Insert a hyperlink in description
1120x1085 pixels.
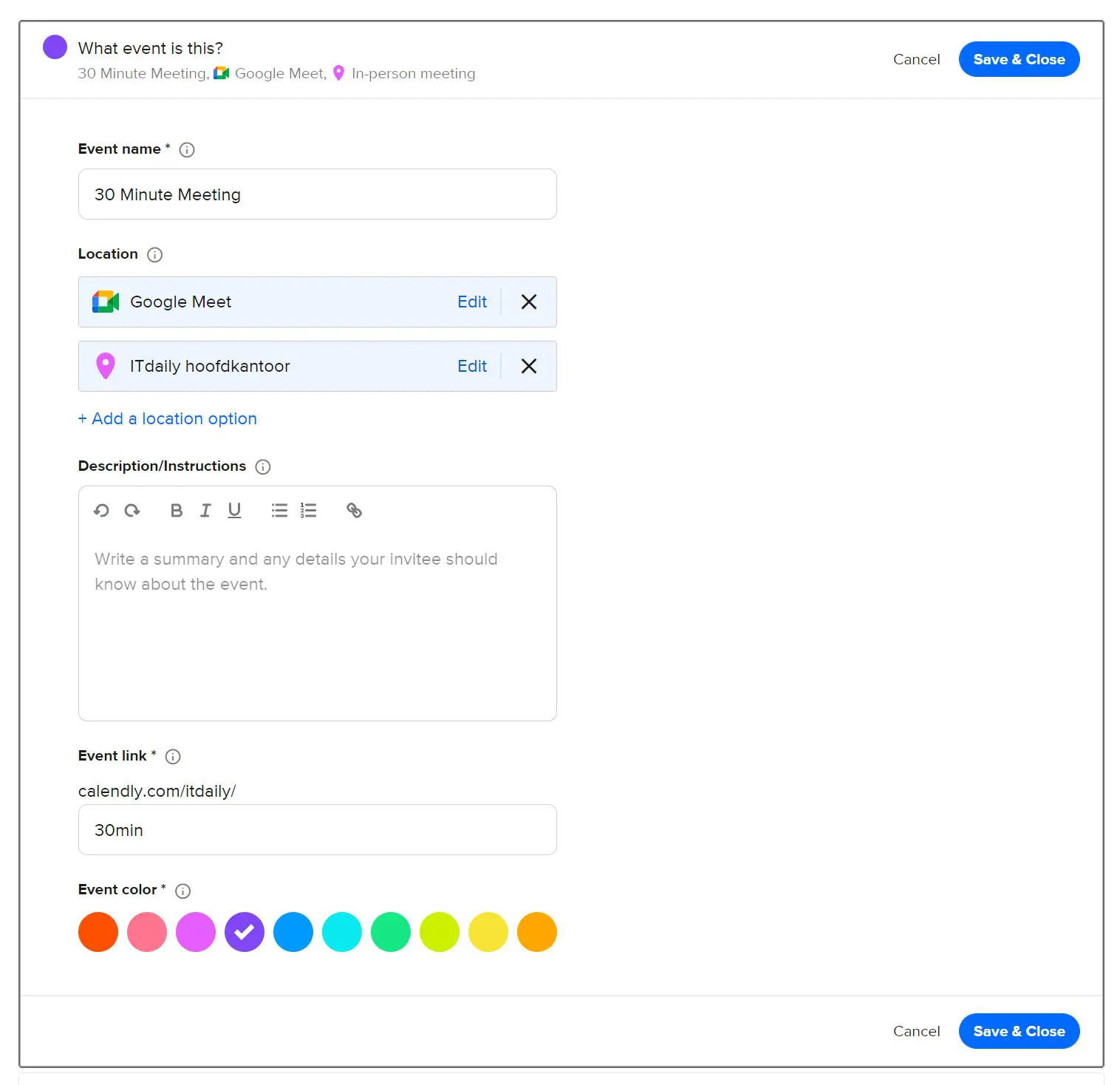(x=354, y=510)
